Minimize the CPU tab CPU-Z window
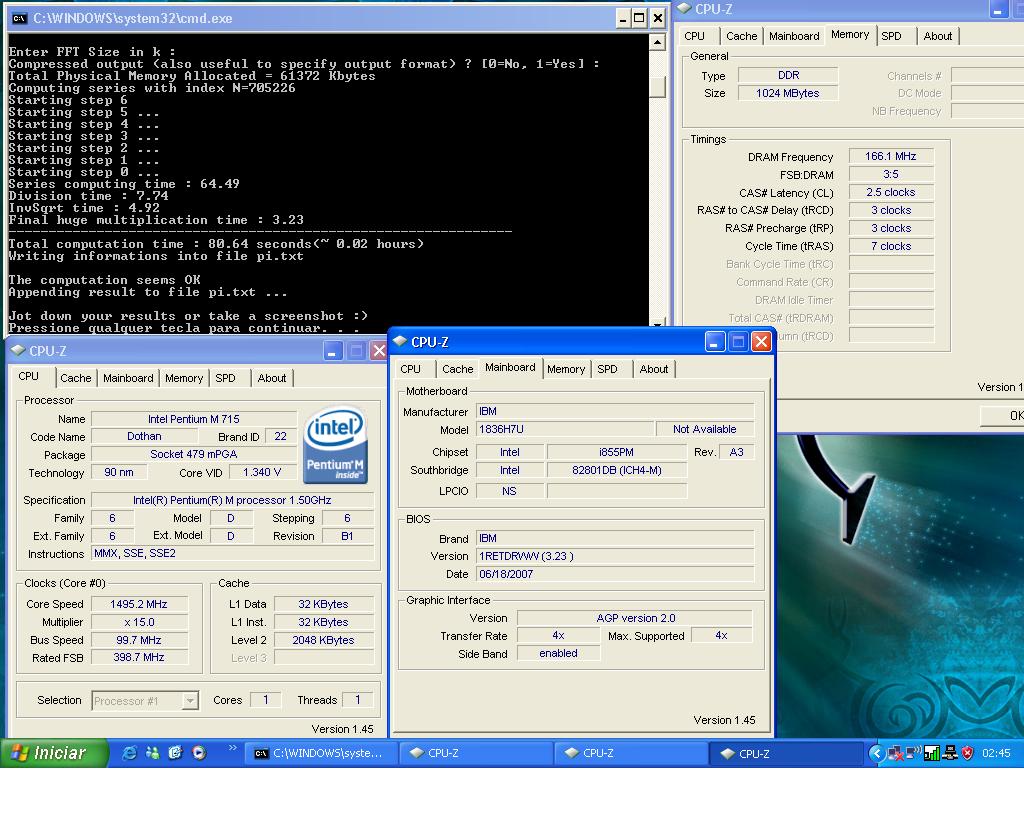 point(332,351)
